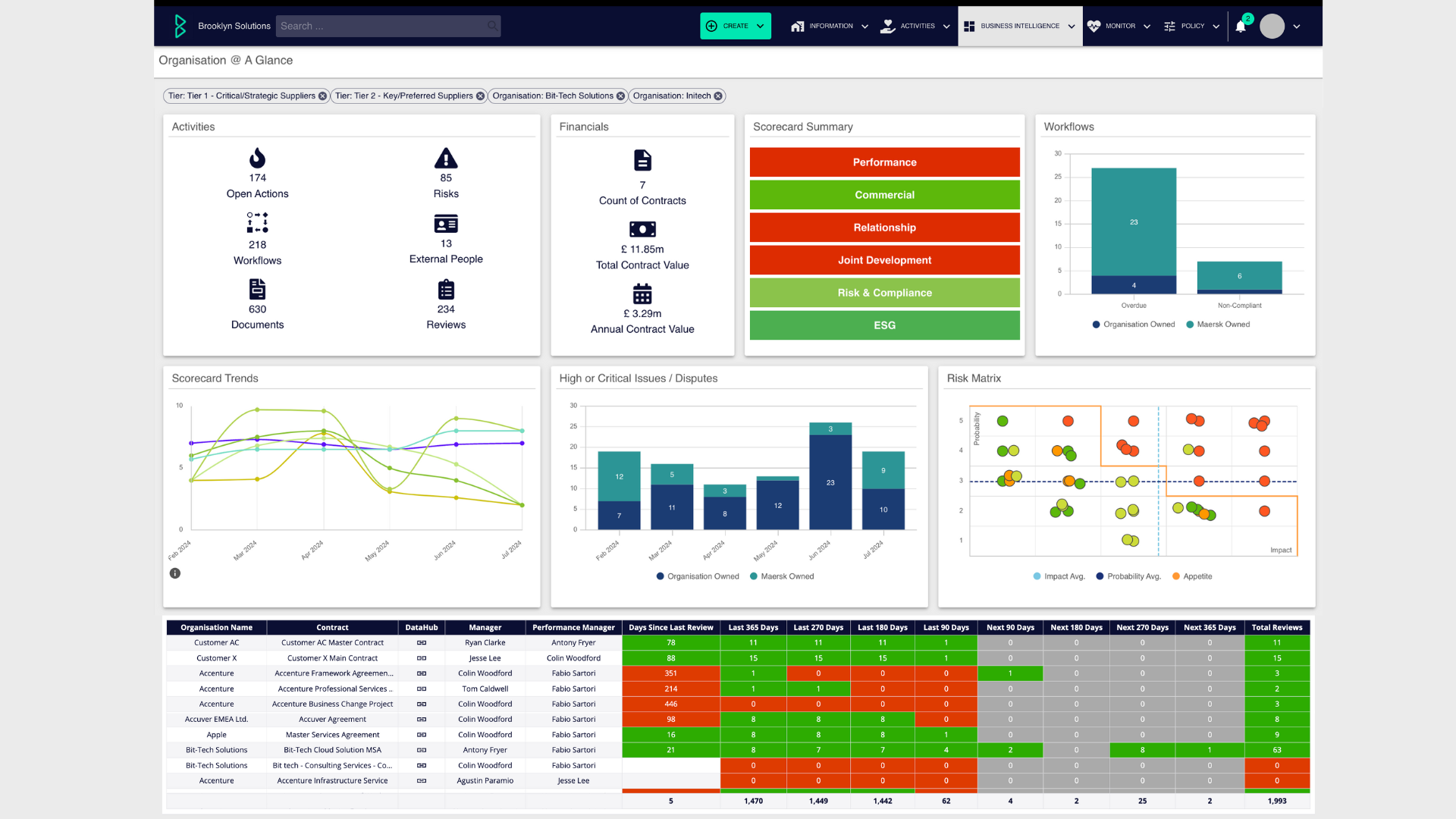The height and width of the screenshot is (819, 1456).
Task: Toggle Probability Avg. legend in Risk Matrix
Action: pyautogui.click(x=1128, y=576)
